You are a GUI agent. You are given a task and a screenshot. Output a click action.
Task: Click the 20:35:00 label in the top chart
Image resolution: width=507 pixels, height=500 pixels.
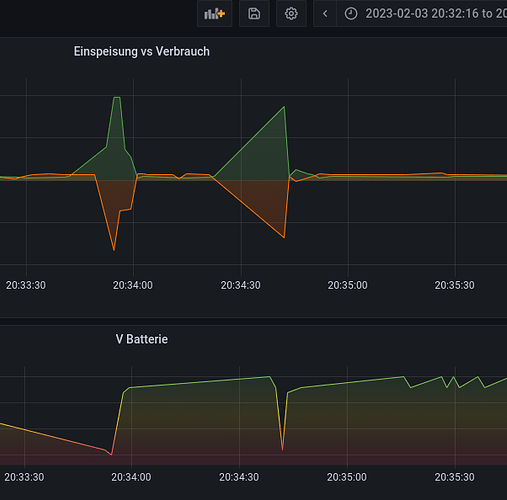(x=347, y=285)
